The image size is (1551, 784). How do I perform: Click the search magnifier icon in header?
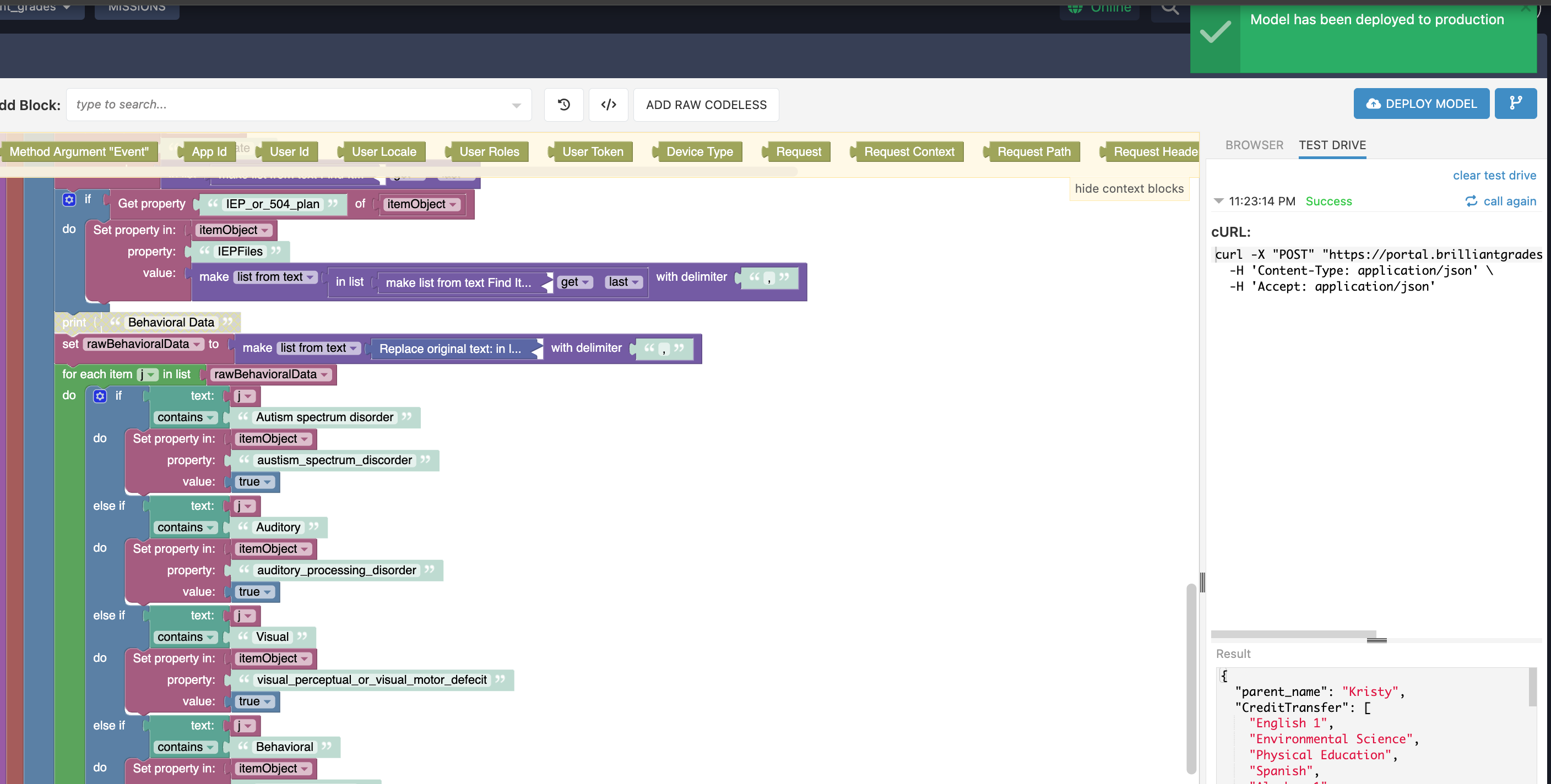tap(1170, 8)
